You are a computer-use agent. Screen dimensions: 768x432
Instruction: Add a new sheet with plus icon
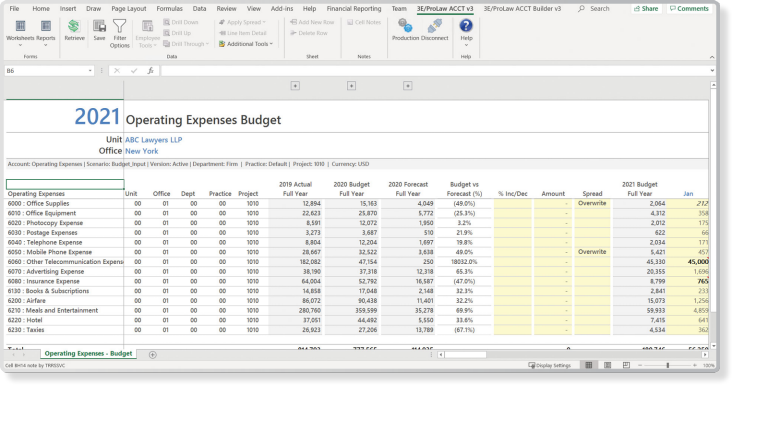(x=153, y=354)
